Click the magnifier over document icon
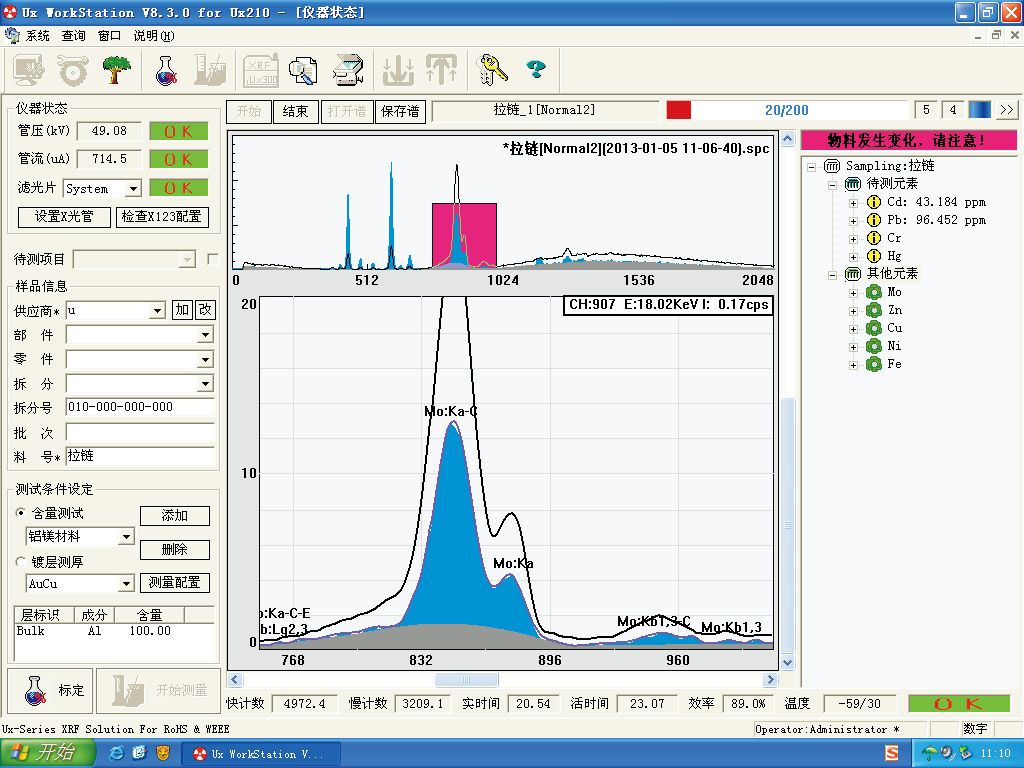Image resolution: width=1024 pixels, height=768 pixels. [303, 69]
